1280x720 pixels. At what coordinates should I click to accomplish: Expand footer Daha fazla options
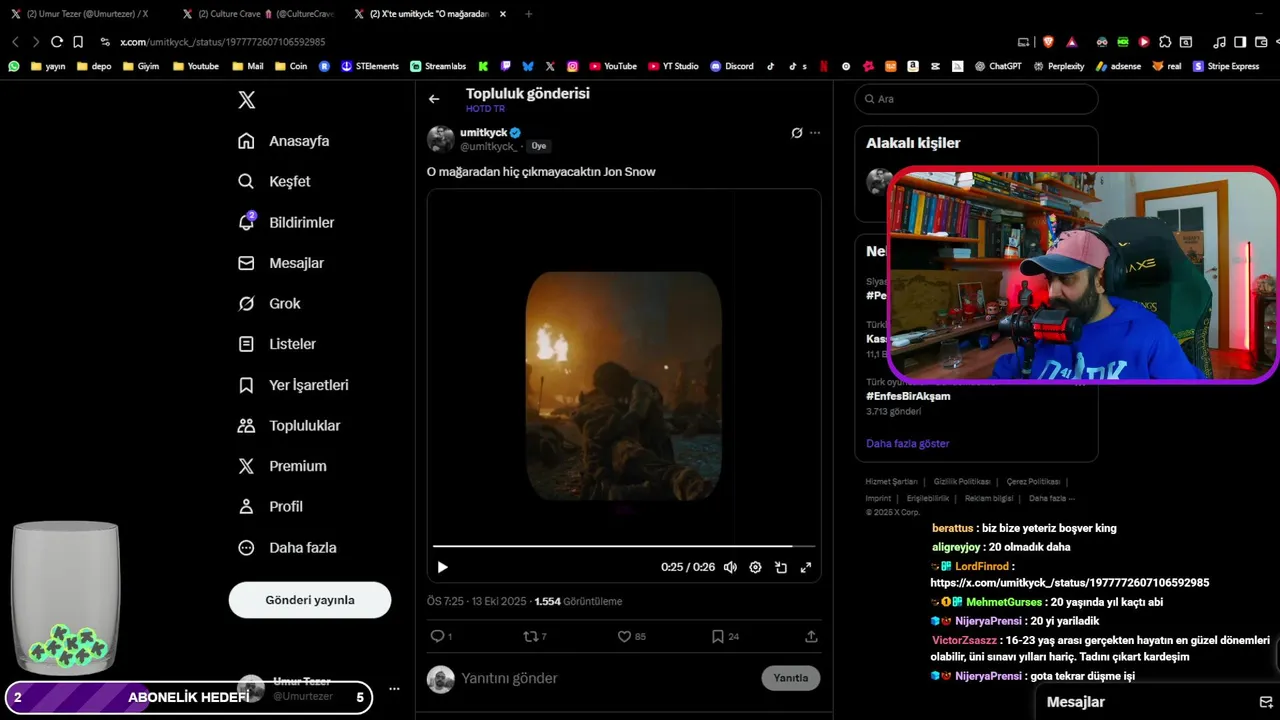pyautogui.click(x=1052, y=498)
